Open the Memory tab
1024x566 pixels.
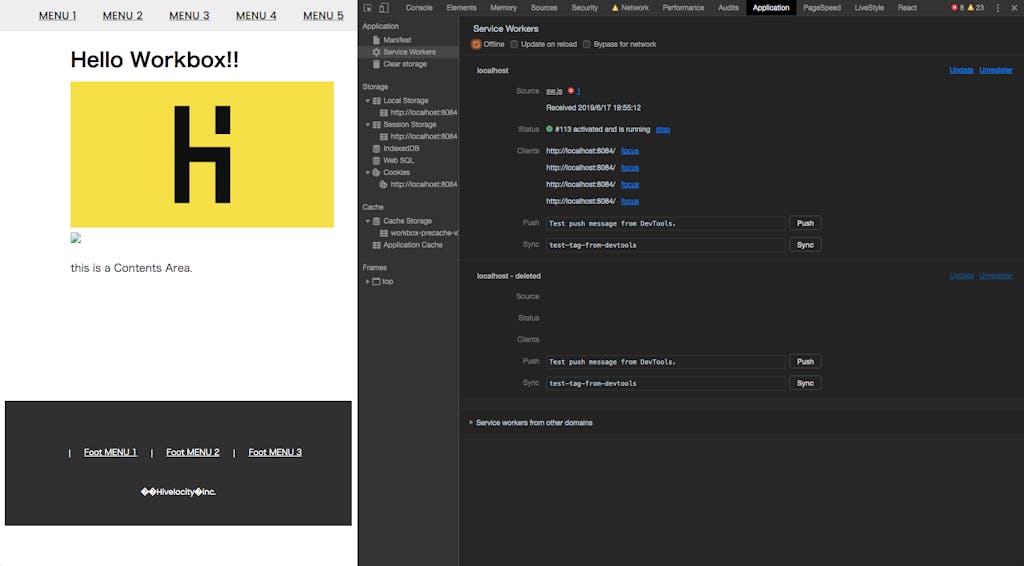[x=504, y=8]
